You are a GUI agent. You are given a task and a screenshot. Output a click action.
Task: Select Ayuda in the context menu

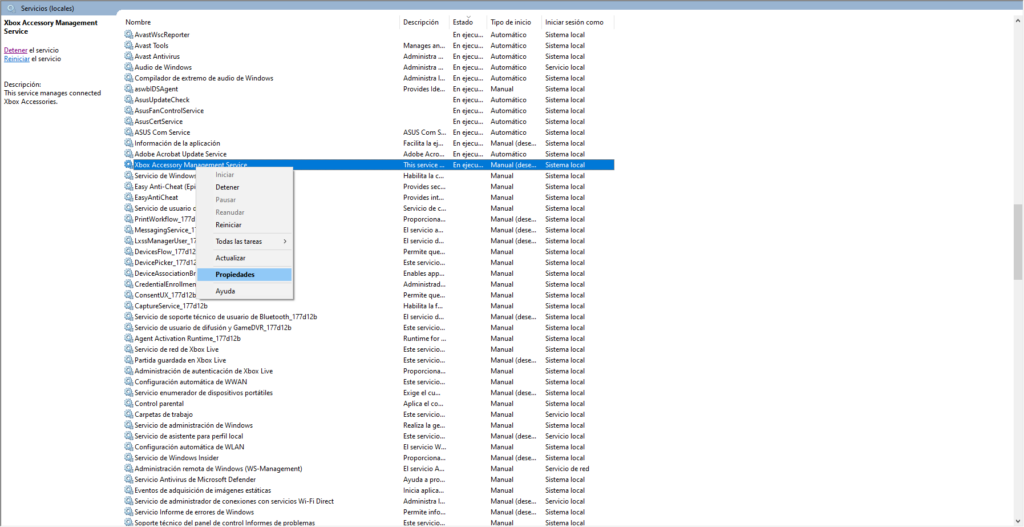tap(225, 291)
